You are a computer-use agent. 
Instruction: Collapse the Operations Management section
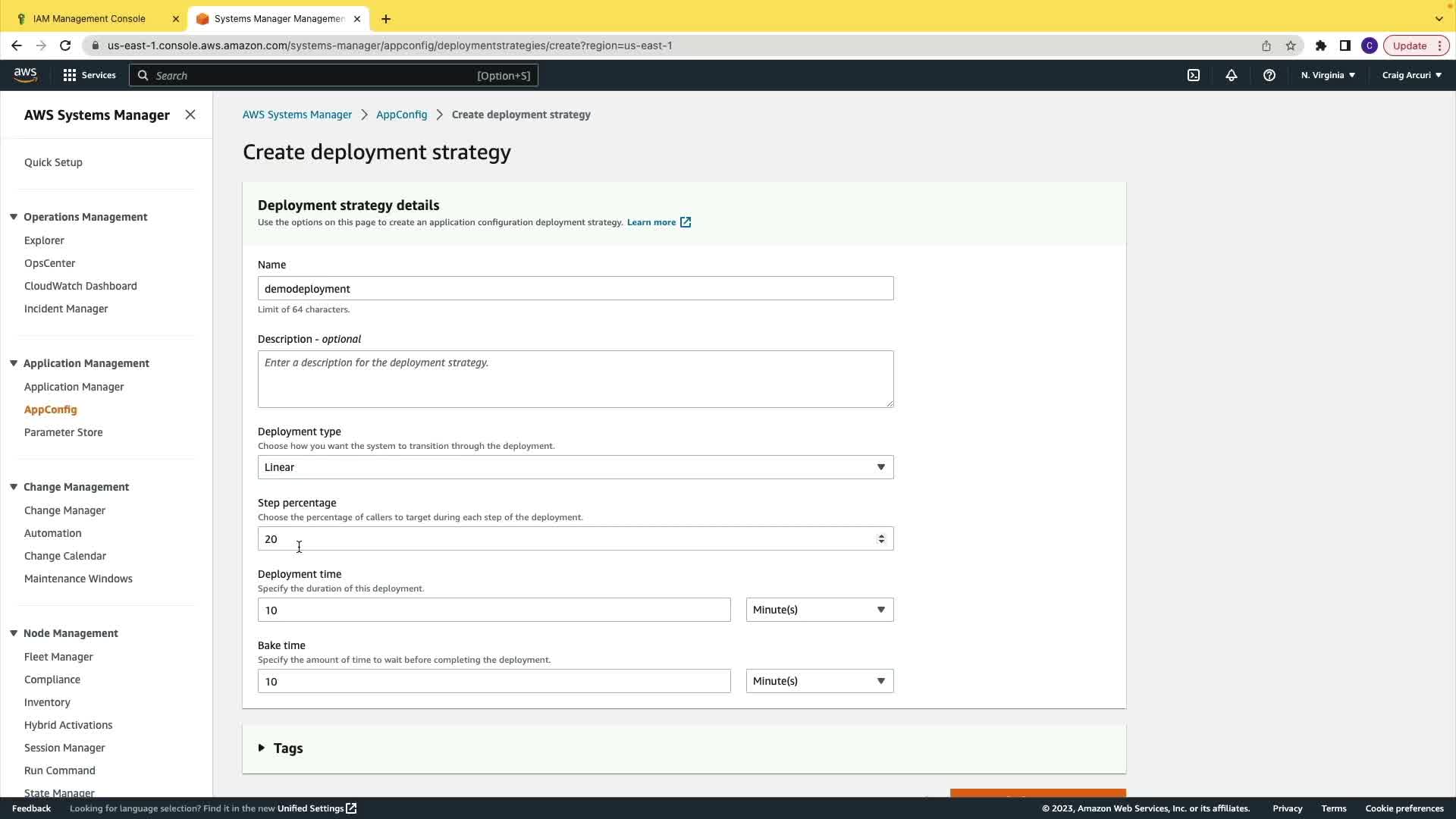(14, 217)
